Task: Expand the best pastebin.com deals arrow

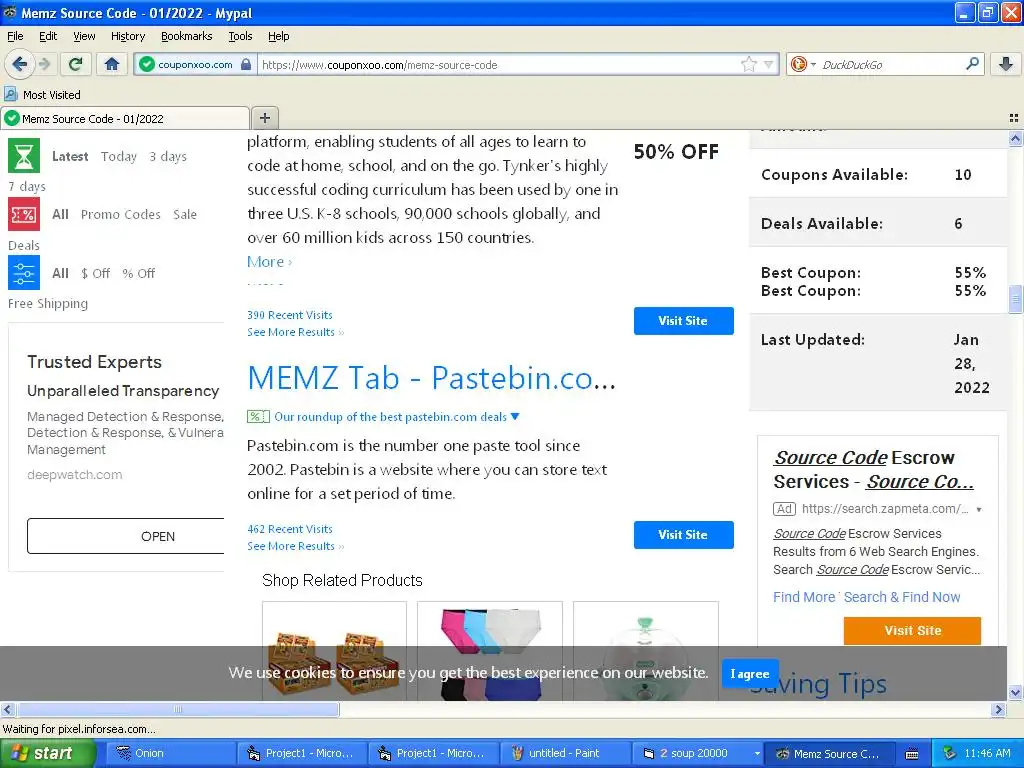Action: [515, 417]
